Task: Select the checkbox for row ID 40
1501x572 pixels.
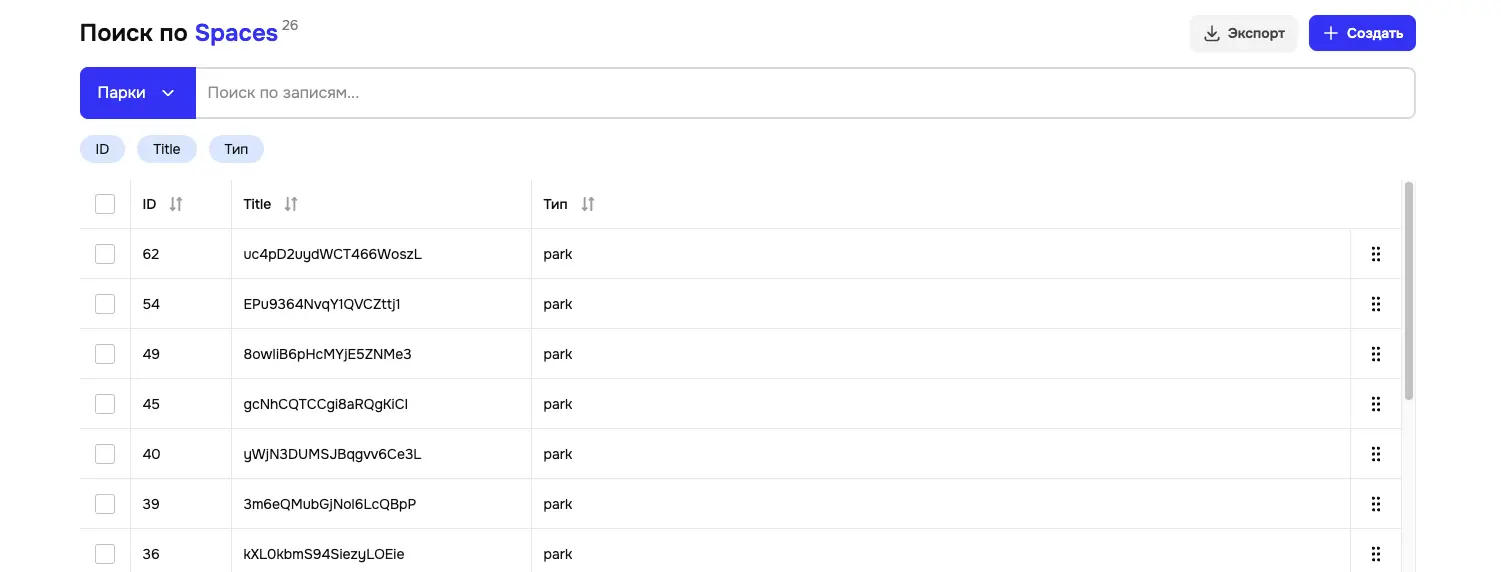Action: (105, 454)
